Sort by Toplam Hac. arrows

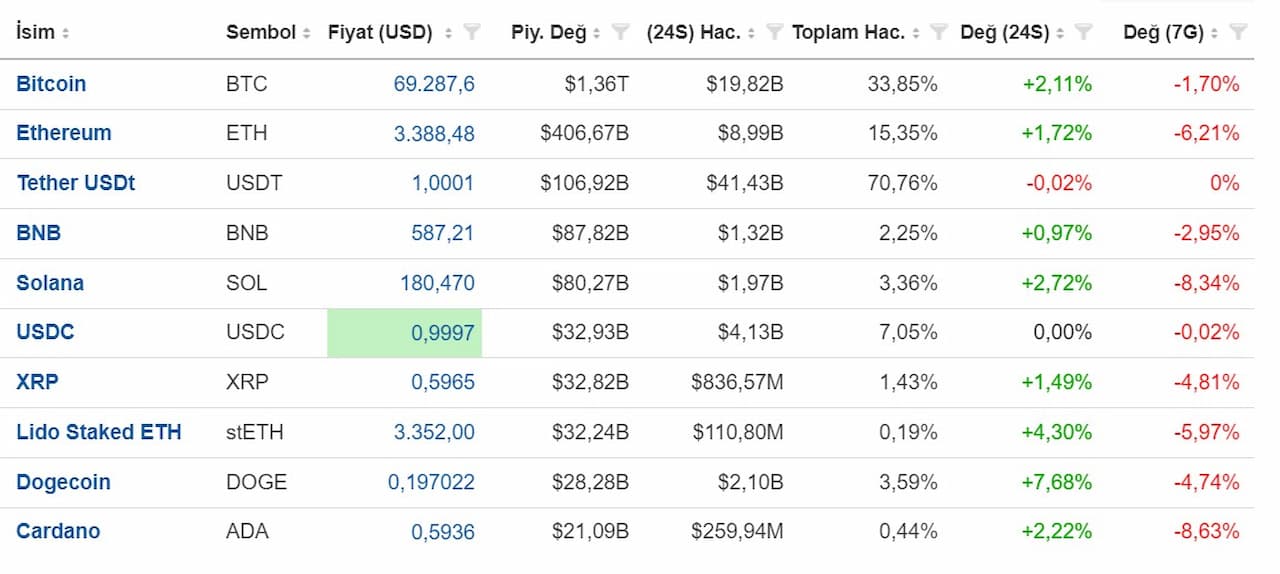click(x=915, y=33)
